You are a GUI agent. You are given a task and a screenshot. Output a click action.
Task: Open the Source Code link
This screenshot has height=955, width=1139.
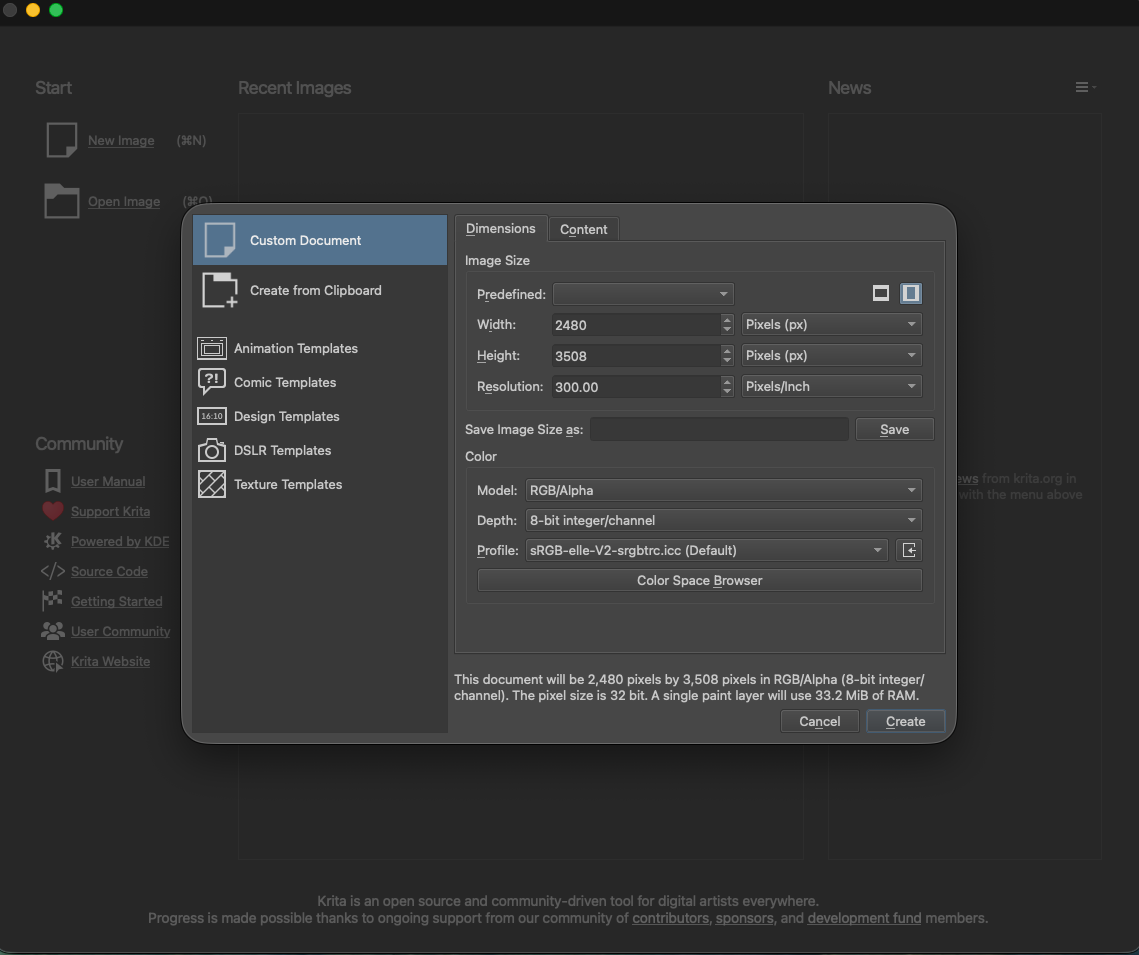pyautogui.click(x=110, y=572)
